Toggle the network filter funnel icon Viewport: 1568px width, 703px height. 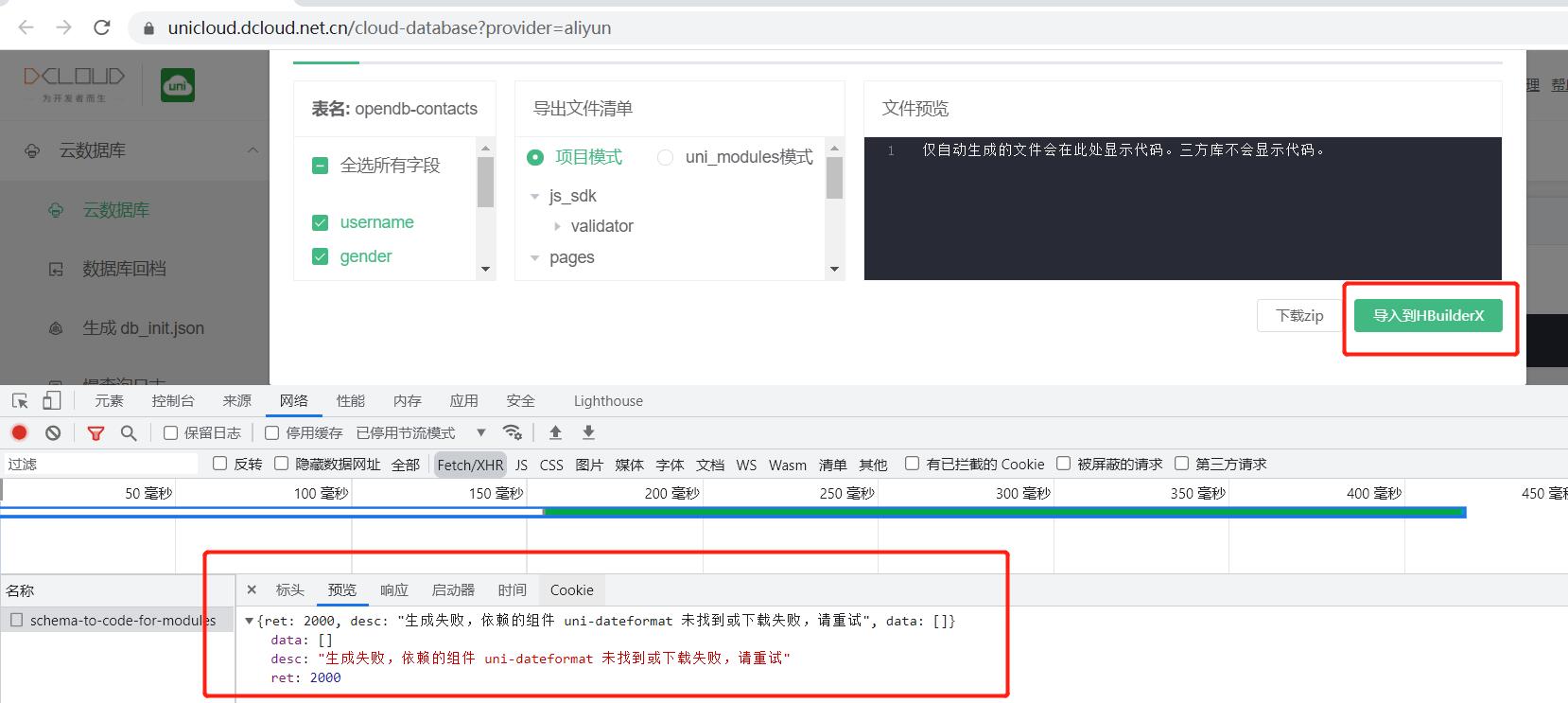[96, 432]
